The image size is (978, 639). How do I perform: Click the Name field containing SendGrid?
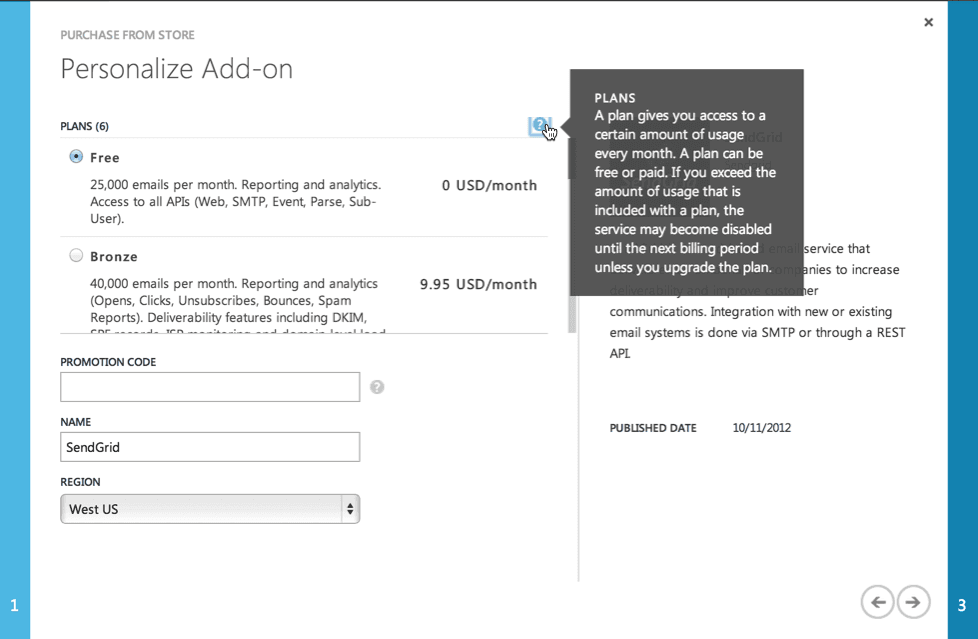click(210, 447)
